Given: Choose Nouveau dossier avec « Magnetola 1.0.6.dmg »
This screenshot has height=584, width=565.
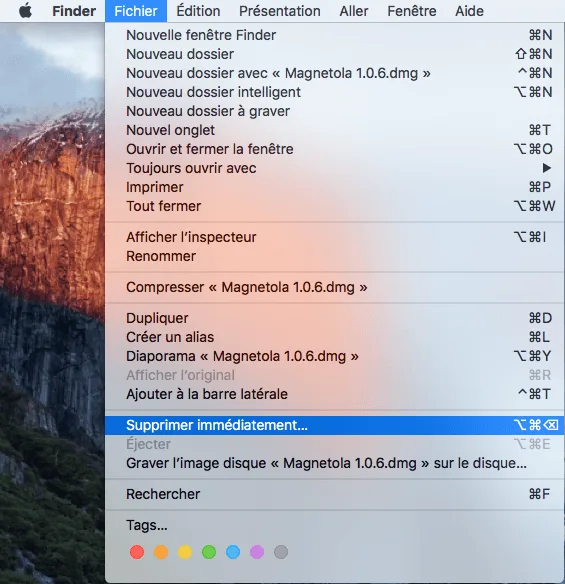Looking at the screenshot, I should pyautogui.click(x=334, y=73).
